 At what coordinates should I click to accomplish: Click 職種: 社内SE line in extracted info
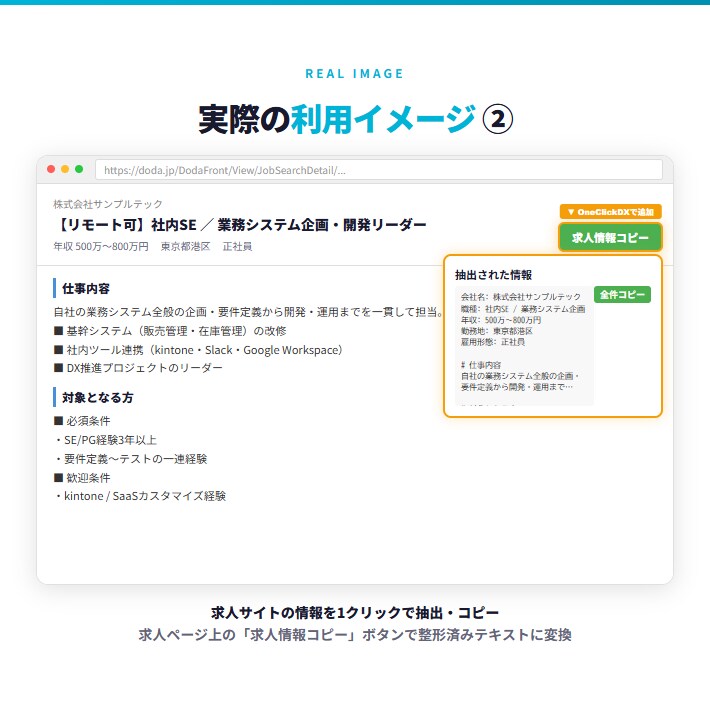(523, 309)
